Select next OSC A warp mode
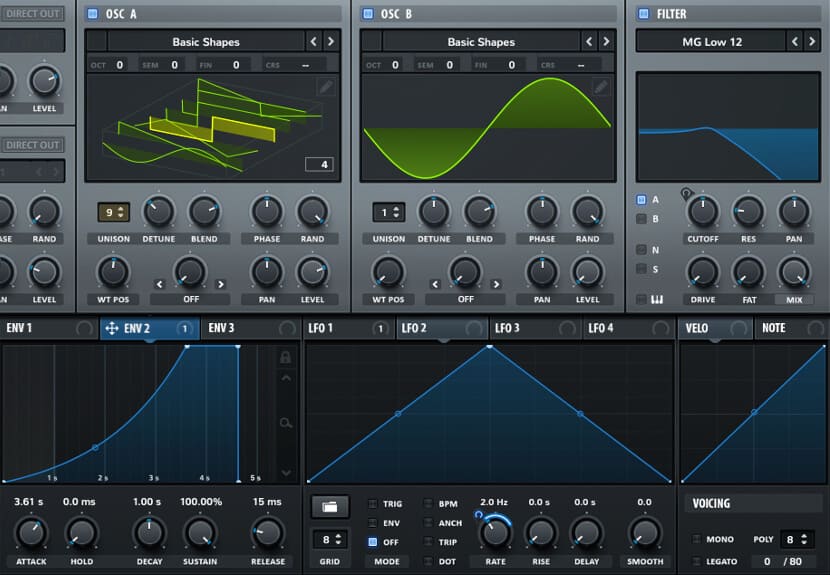The height and width of the screenshot is (575, 830). [221, 284]
